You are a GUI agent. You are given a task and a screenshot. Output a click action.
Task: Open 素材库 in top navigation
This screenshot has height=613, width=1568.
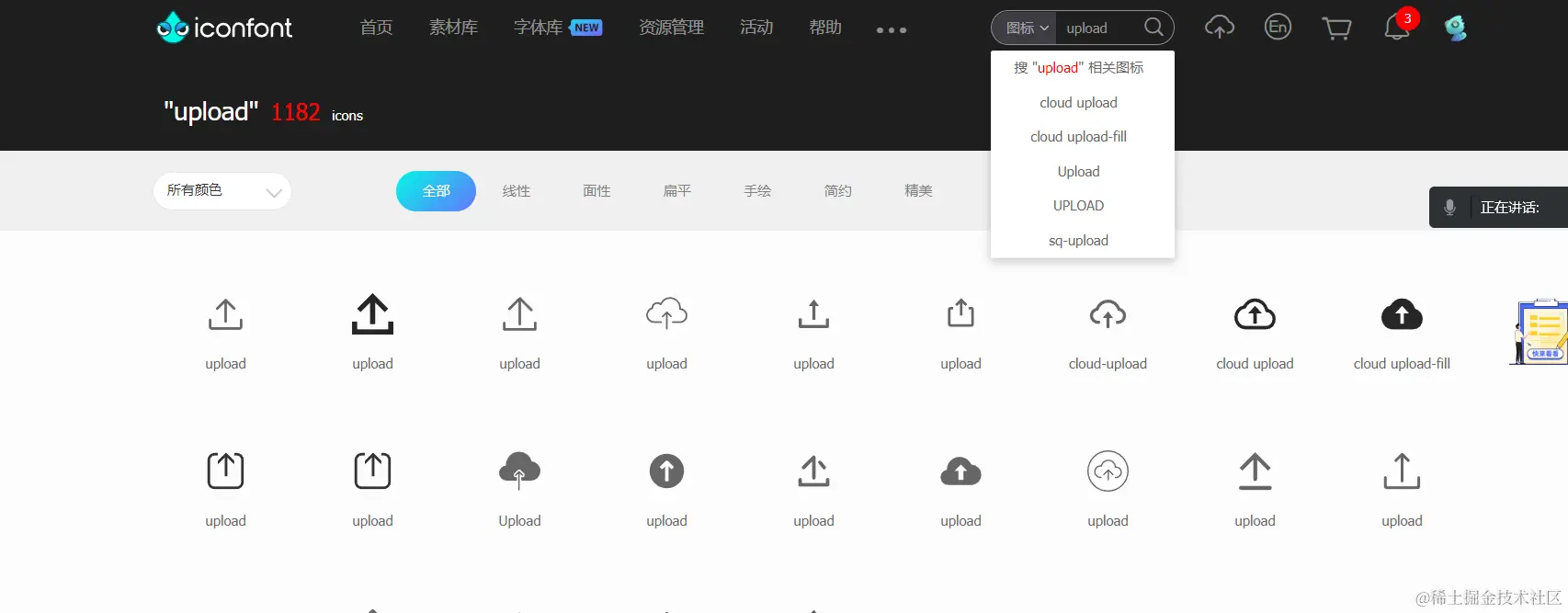(453, 28)
